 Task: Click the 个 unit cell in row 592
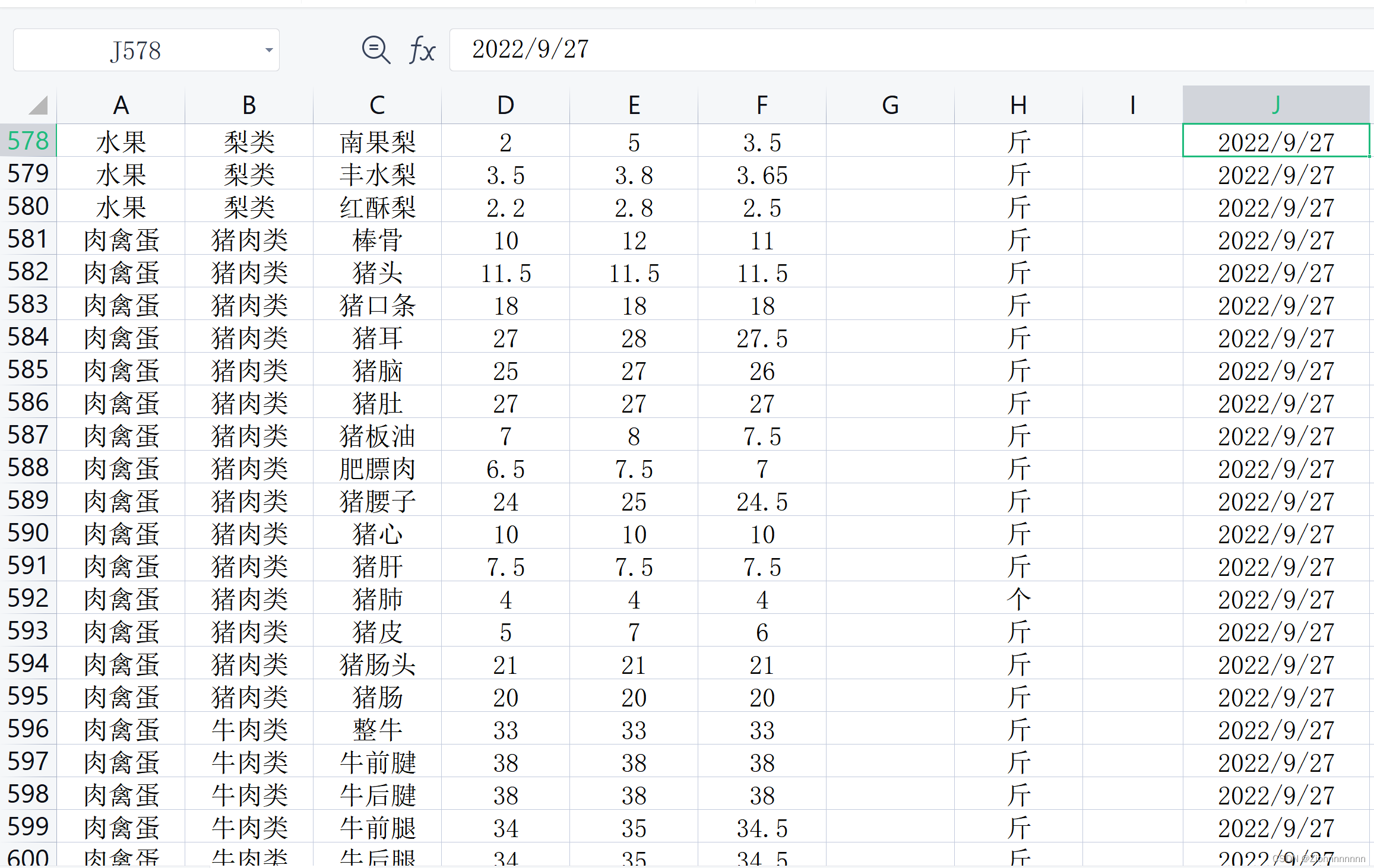point(1018,598)
